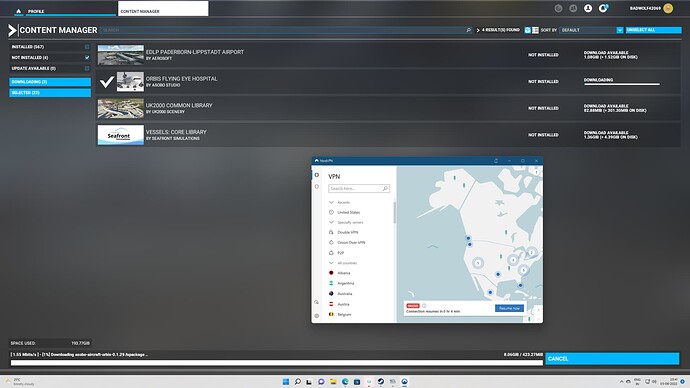Switch to grid view icon
The height and width of the screenshot is (388, 690).
528,30
